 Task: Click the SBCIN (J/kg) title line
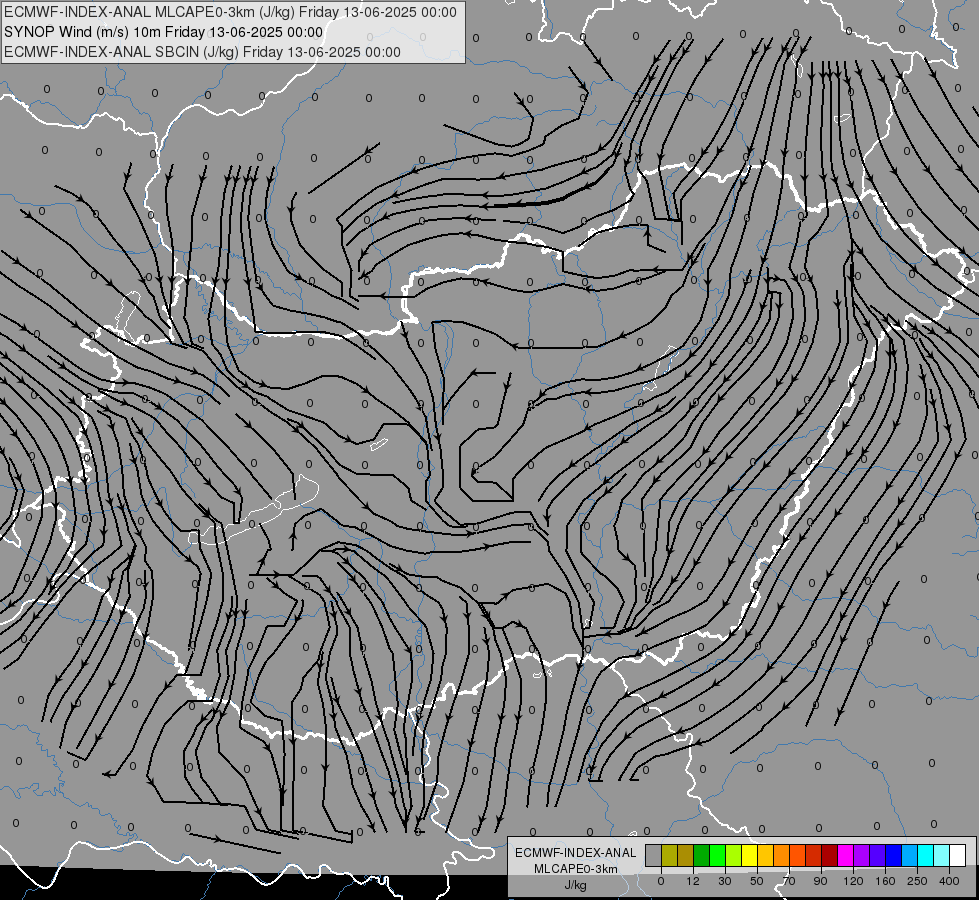pos(202,52)
